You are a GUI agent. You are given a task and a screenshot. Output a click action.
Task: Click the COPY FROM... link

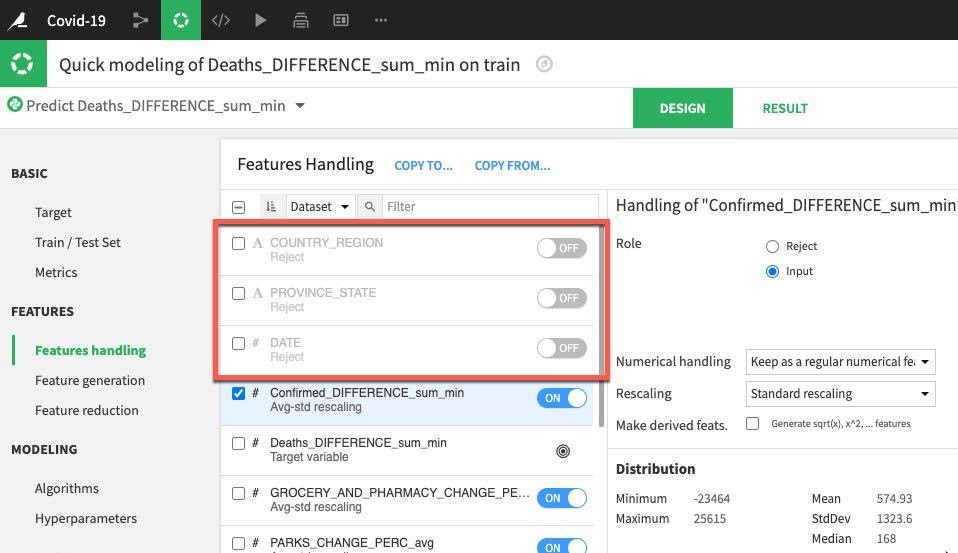pos(512,166)
